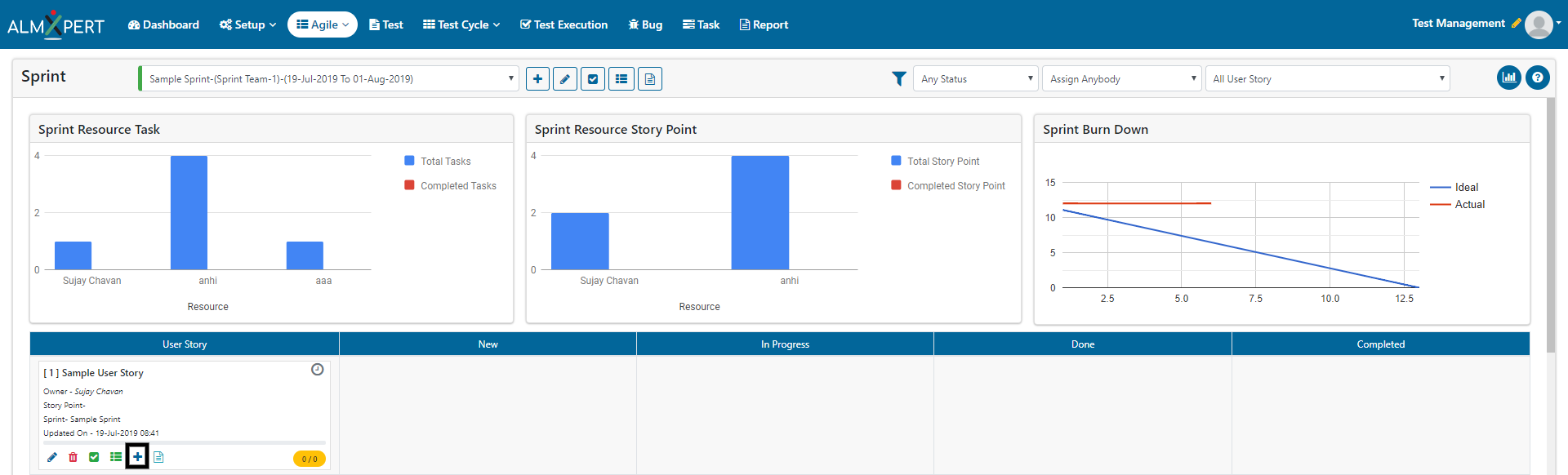Go to Dashboard in navigation bar

tap(163, 24)
